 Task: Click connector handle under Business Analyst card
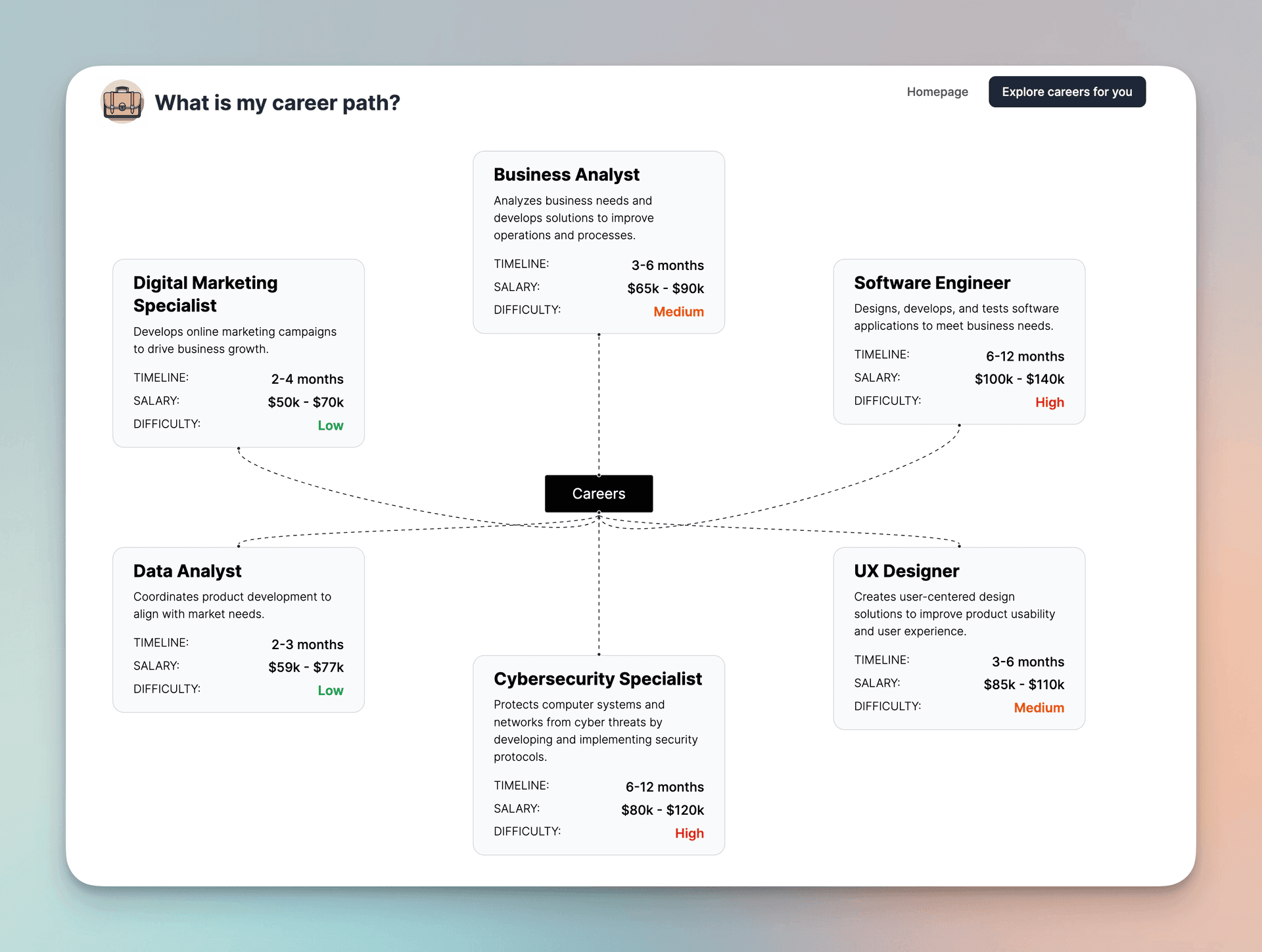[599, 334]
